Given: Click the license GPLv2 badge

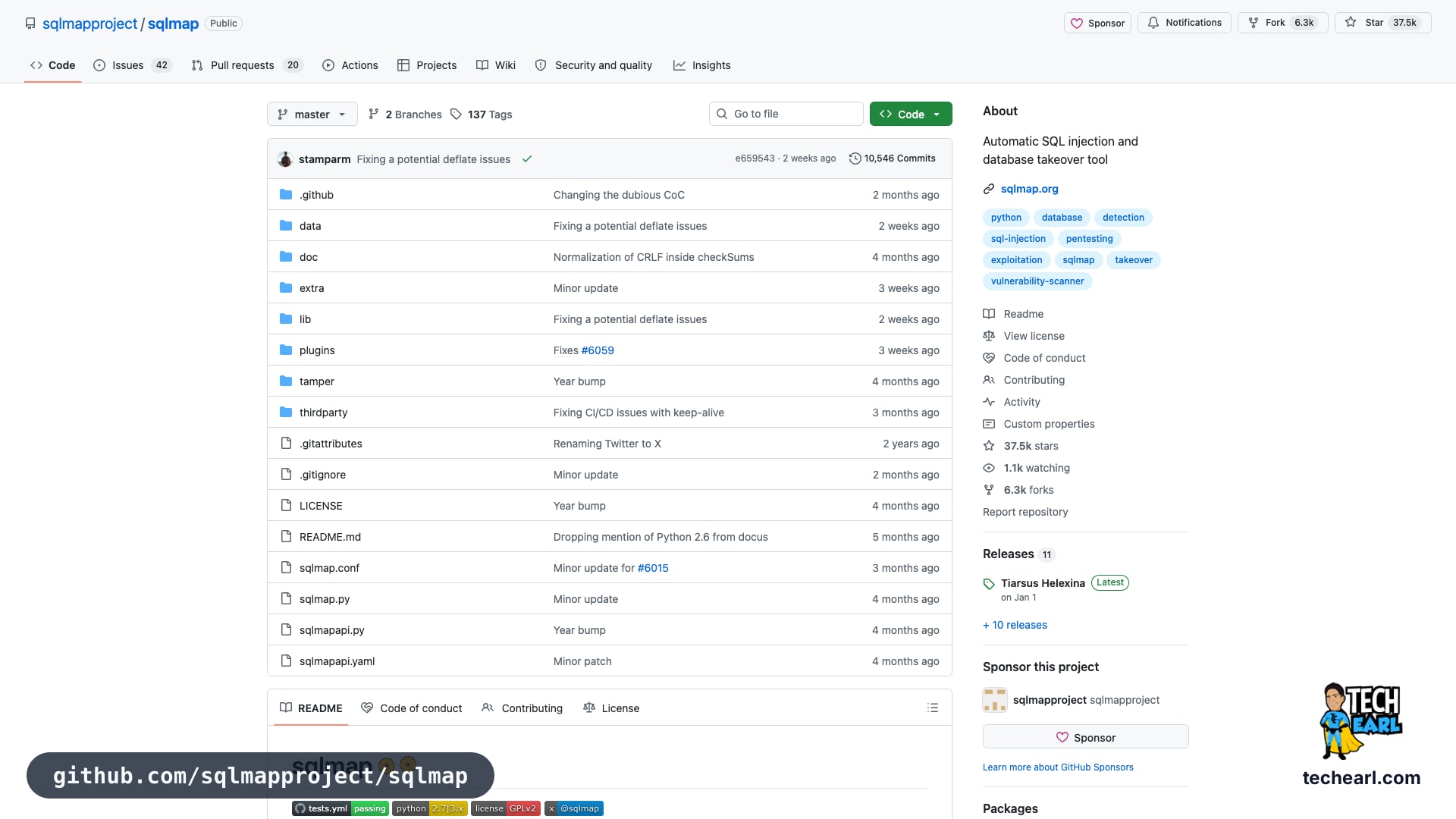Looking at the screenshot, I should (506, 808).
